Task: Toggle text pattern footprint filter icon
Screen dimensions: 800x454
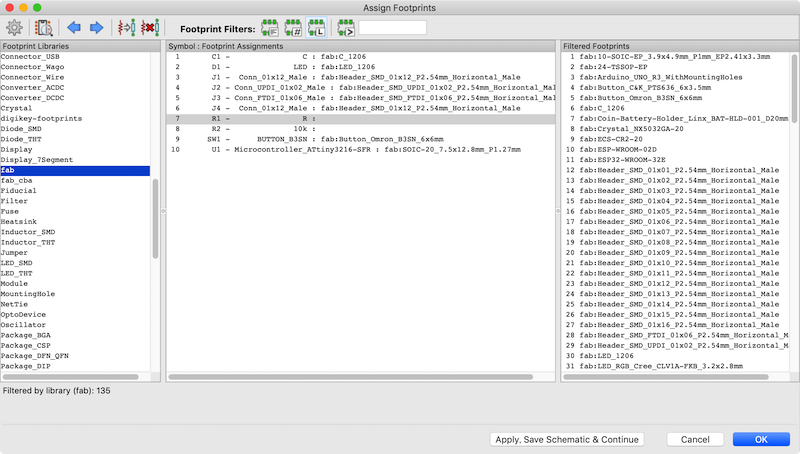Action: [x=346, y=28]
